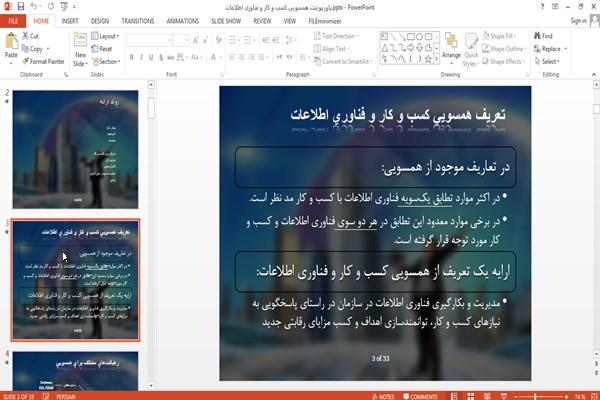
Task: Expand the Select dropdown in Editing
Action: coord(547,61)
